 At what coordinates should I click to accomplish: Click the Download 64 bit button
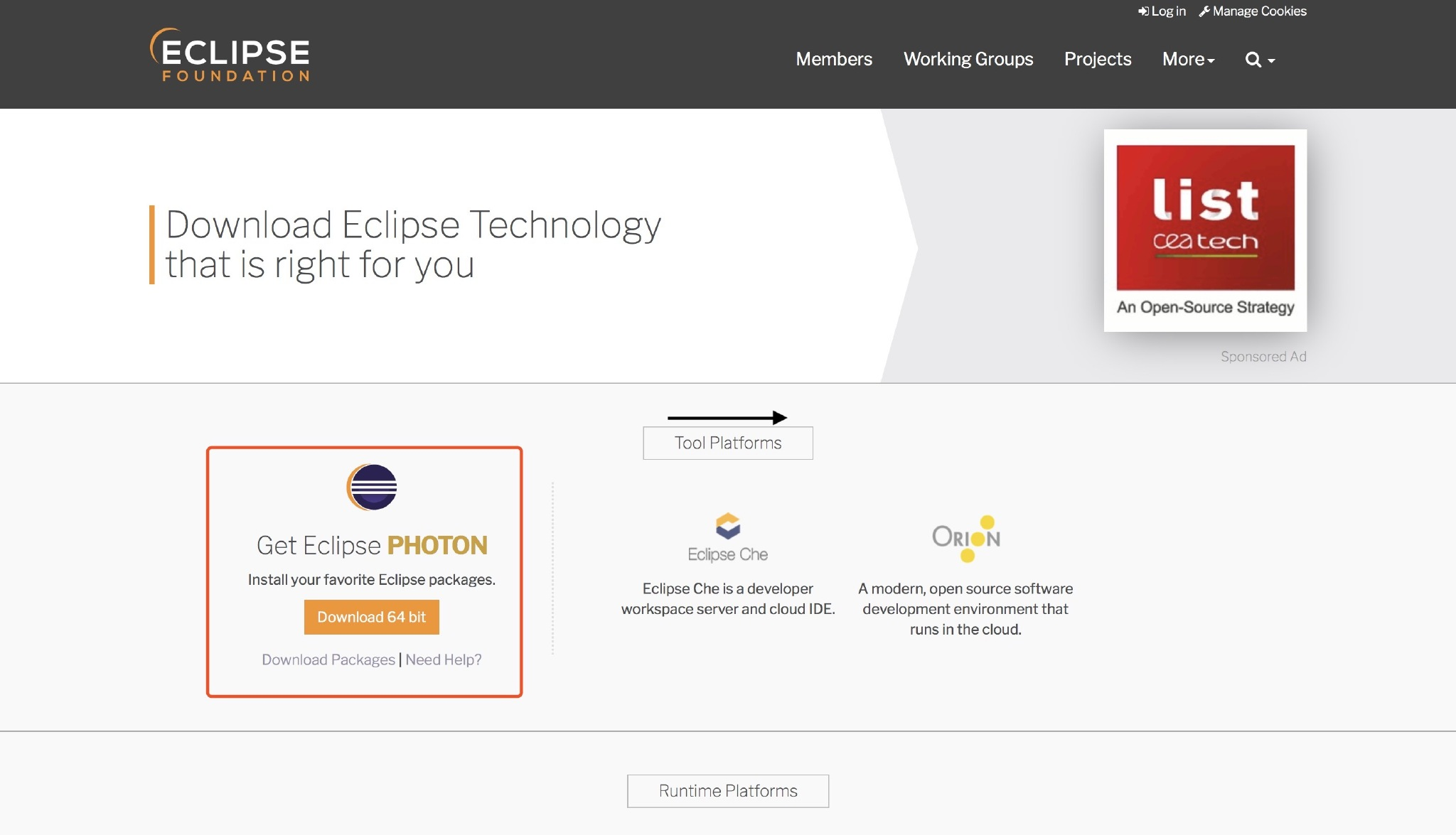click(x=371, y=617)
